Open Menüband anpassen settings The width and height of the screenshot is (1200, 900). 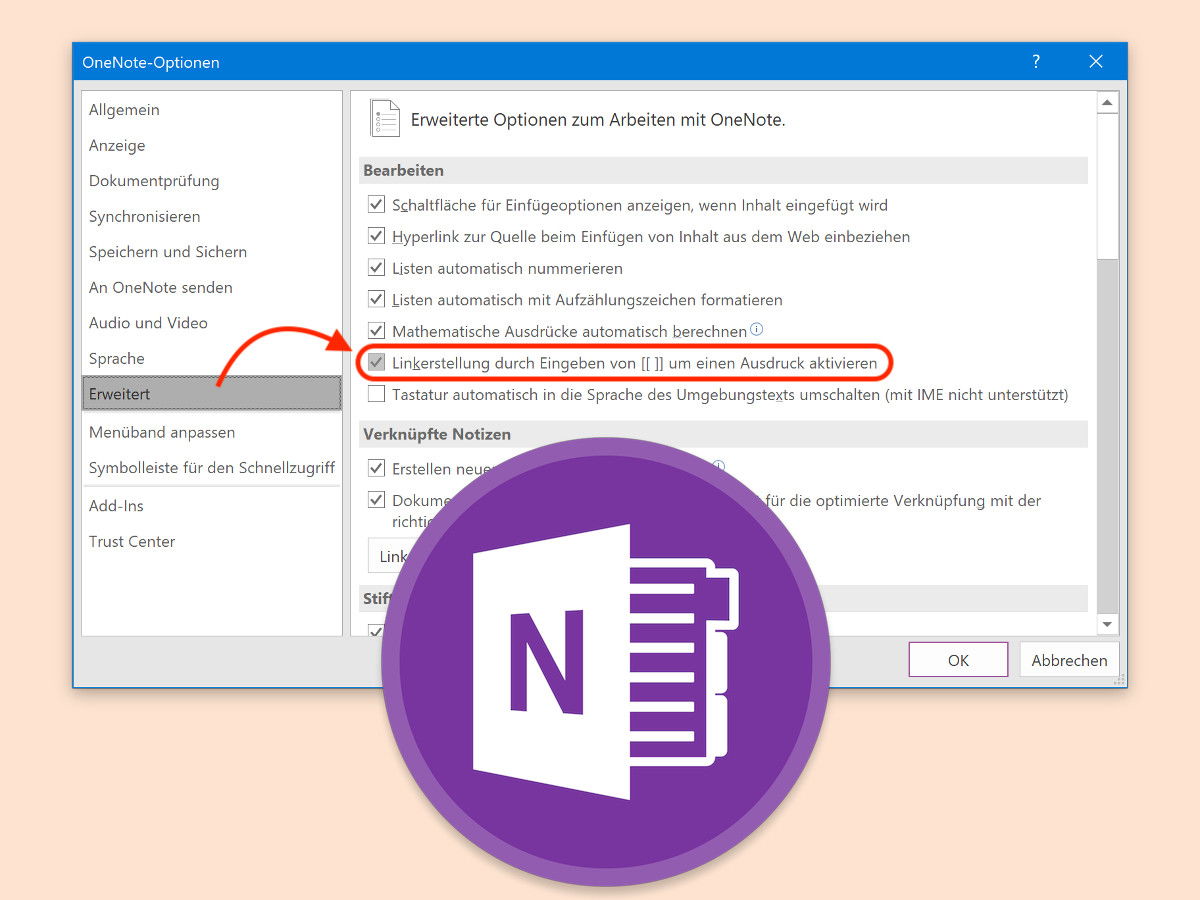(x=212, y=432)
